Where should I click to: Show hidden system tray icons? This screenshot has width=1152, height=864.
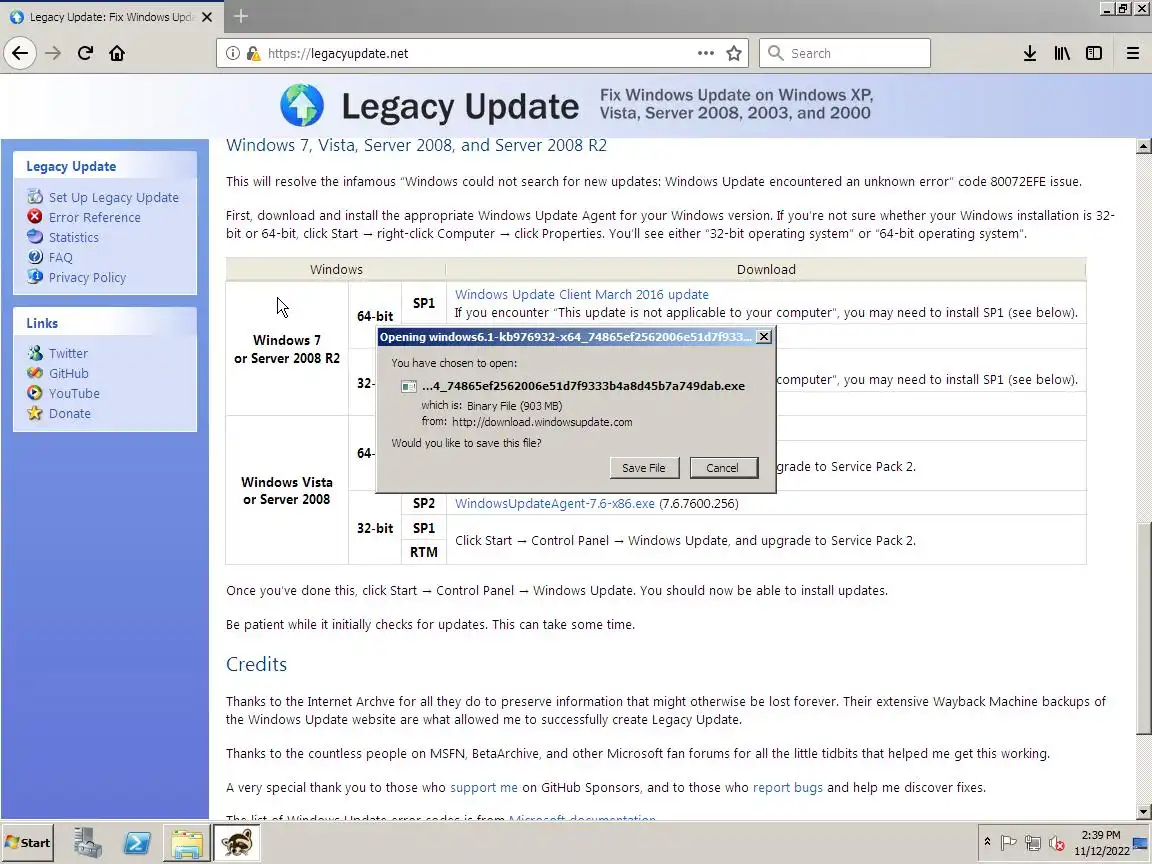[x=987, y=842]
